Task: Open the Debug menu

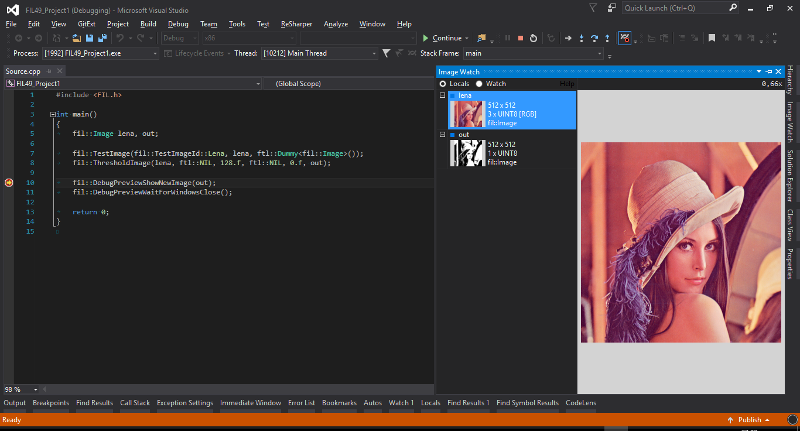Action: pyautogui.click(x=178, y=24)
